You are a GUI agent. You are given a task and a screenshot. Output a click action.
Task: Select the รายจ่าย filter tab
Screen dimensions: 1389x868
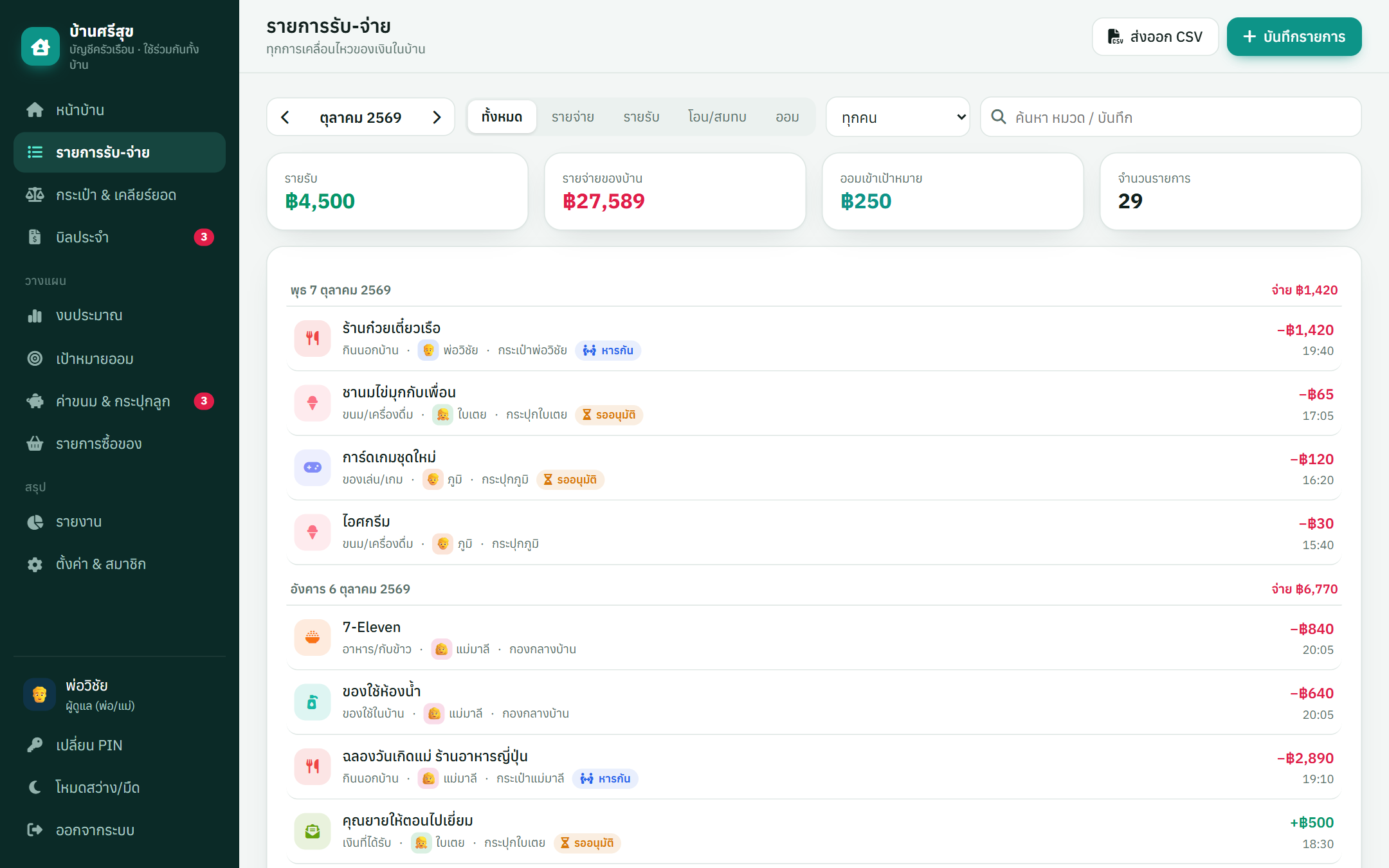572,117
